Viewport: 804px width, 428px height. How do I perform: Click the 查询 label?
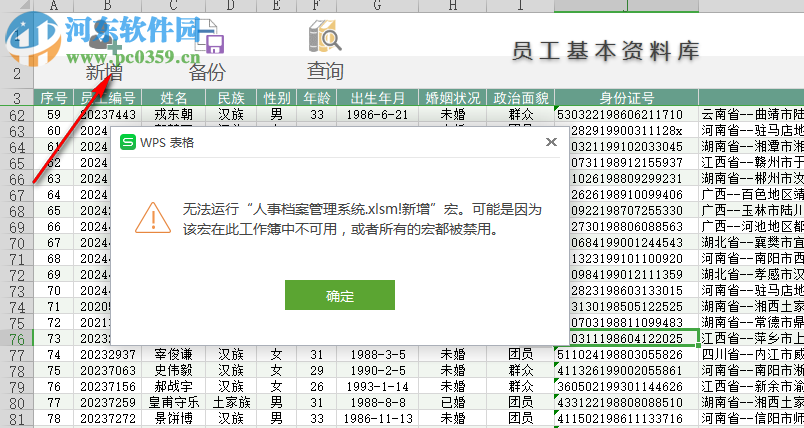point(325,71)
